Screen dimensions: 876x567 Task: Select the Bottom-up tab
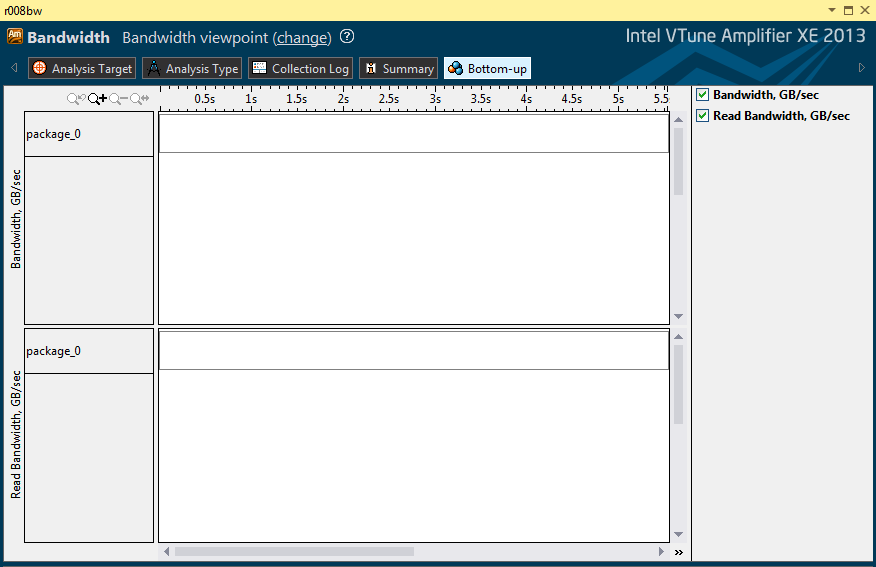point(487,68)
